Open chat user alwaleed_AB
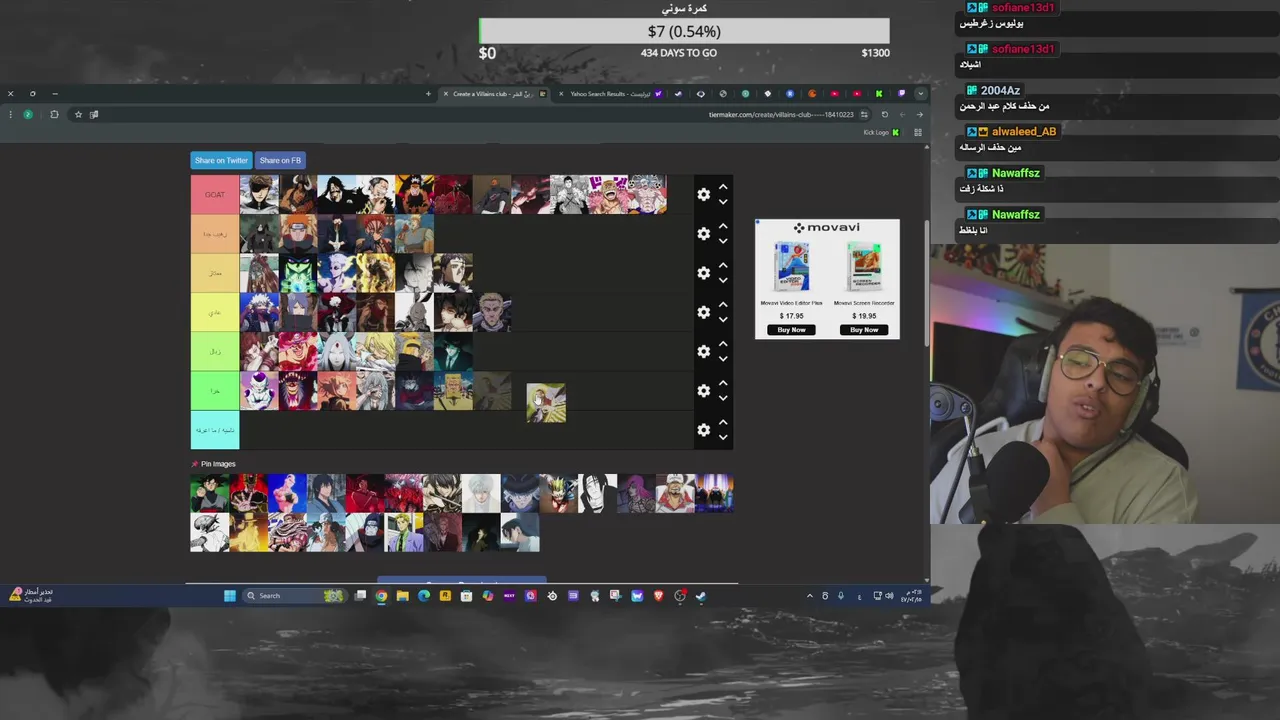This screenshot has width=1280, height=720. [x=1024, y=131]
